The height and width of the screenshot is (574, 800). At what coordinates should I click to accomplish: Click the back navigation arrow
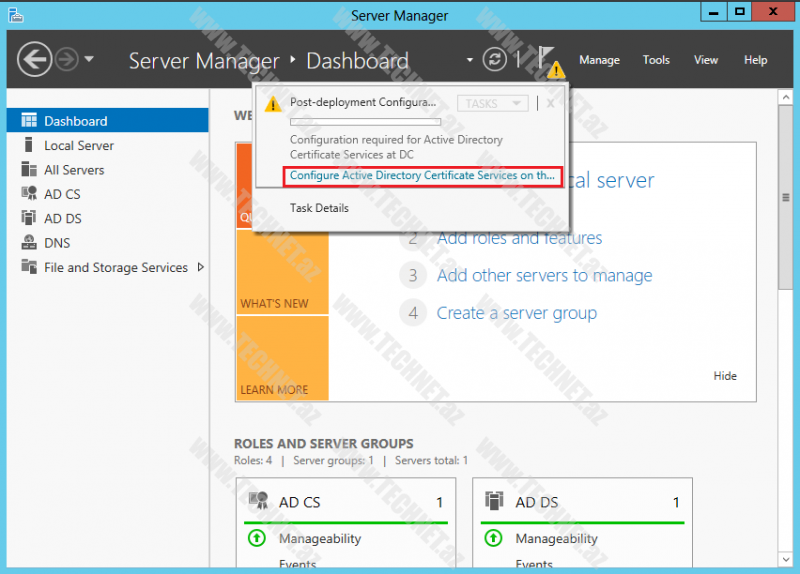pyautogui.click(x=35, y=59)
